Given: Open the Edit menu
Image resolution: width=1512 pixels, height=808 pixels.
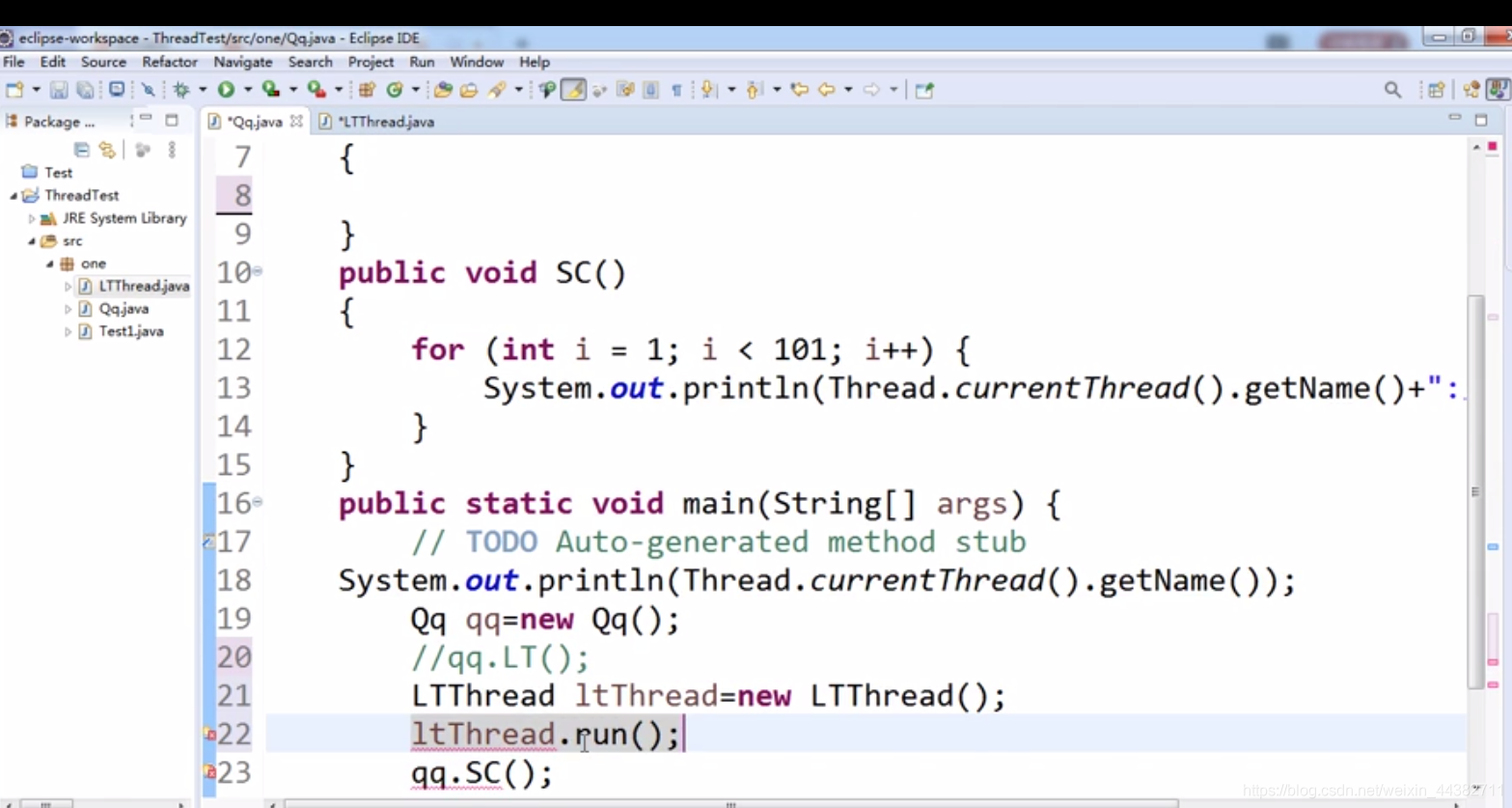Looking at the screenshot, I should pyautogui.click(x=52, y=62).
